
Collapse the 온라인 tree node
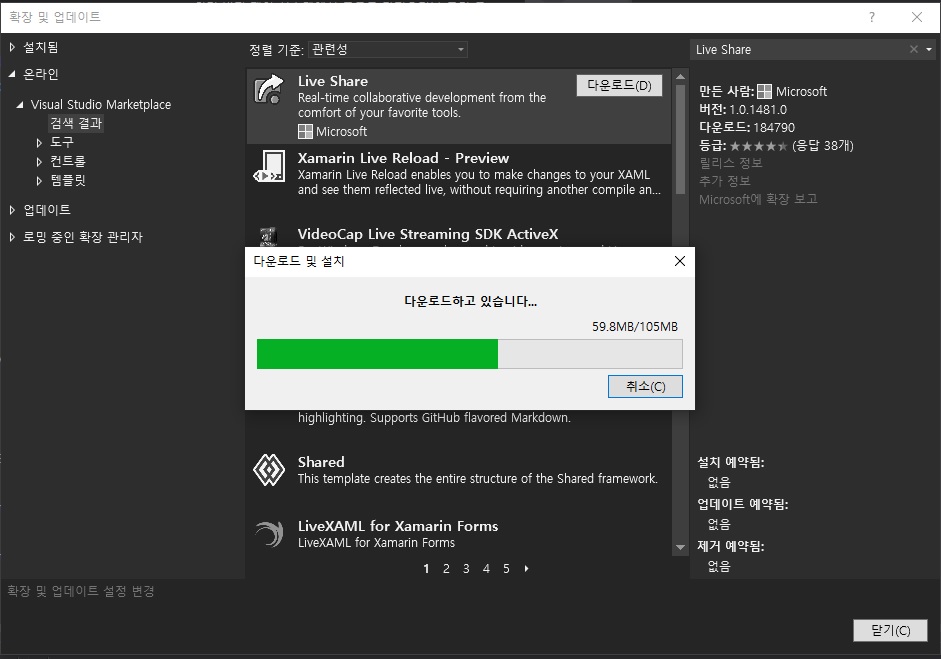pyautogui.click(x=12, y=74)
